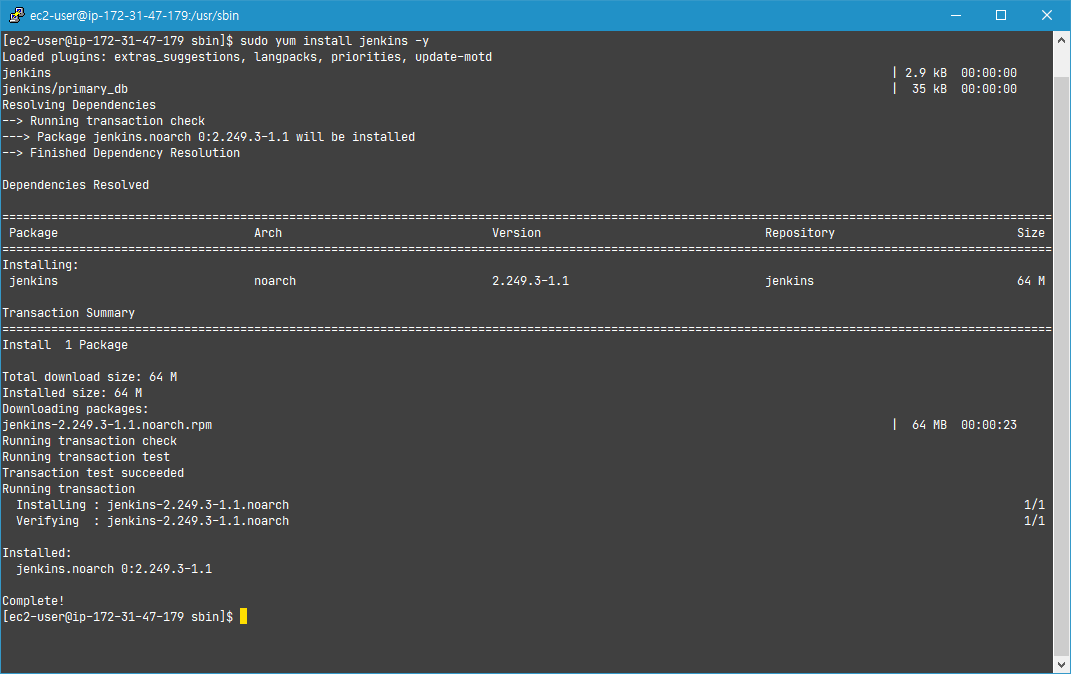The width and height of the screenshot is (1071, 674).
Task: Click the 'jenkins/primary_db' line text
Action: click(65, 89)
